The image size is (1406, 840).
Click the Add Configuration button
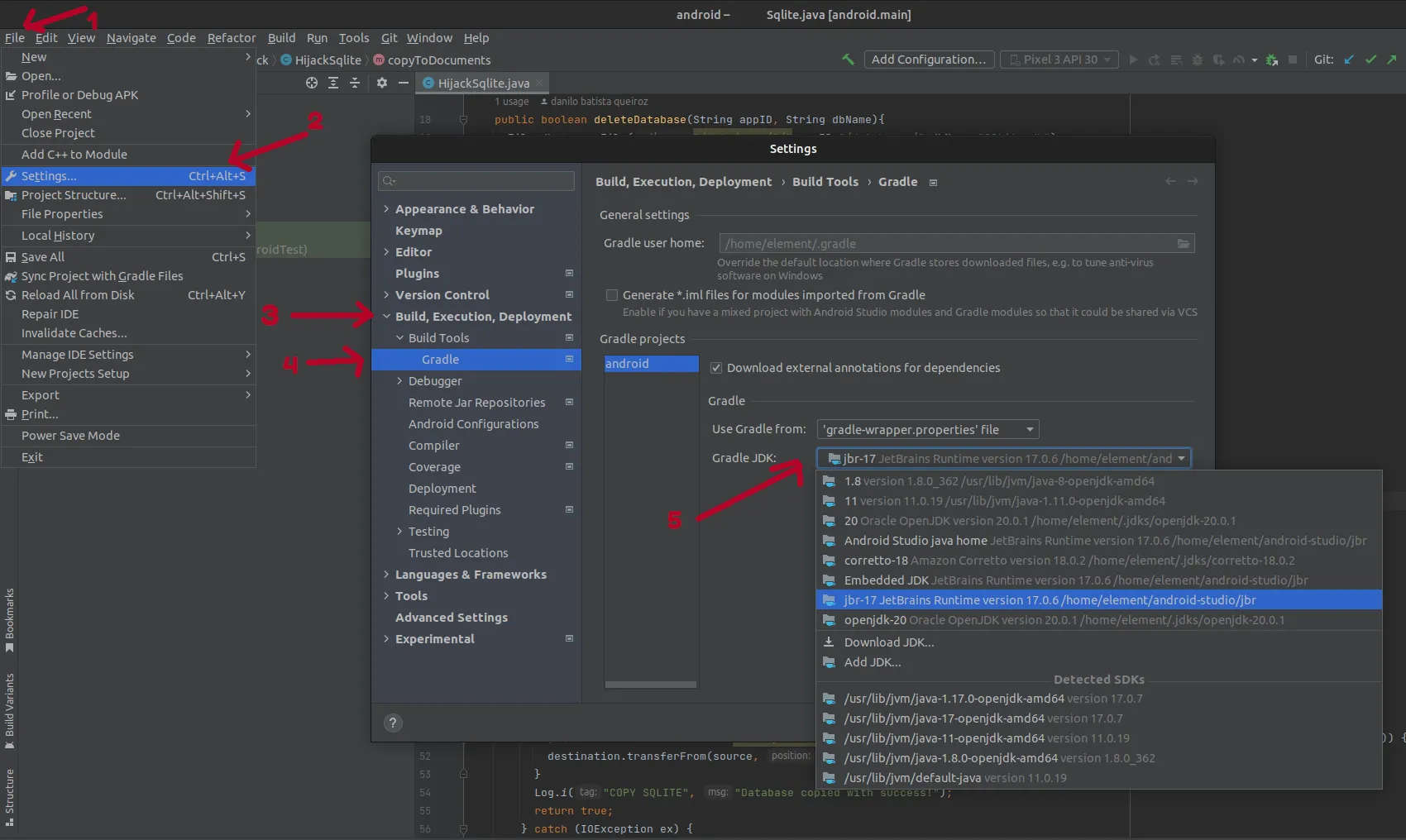[928, 60]
